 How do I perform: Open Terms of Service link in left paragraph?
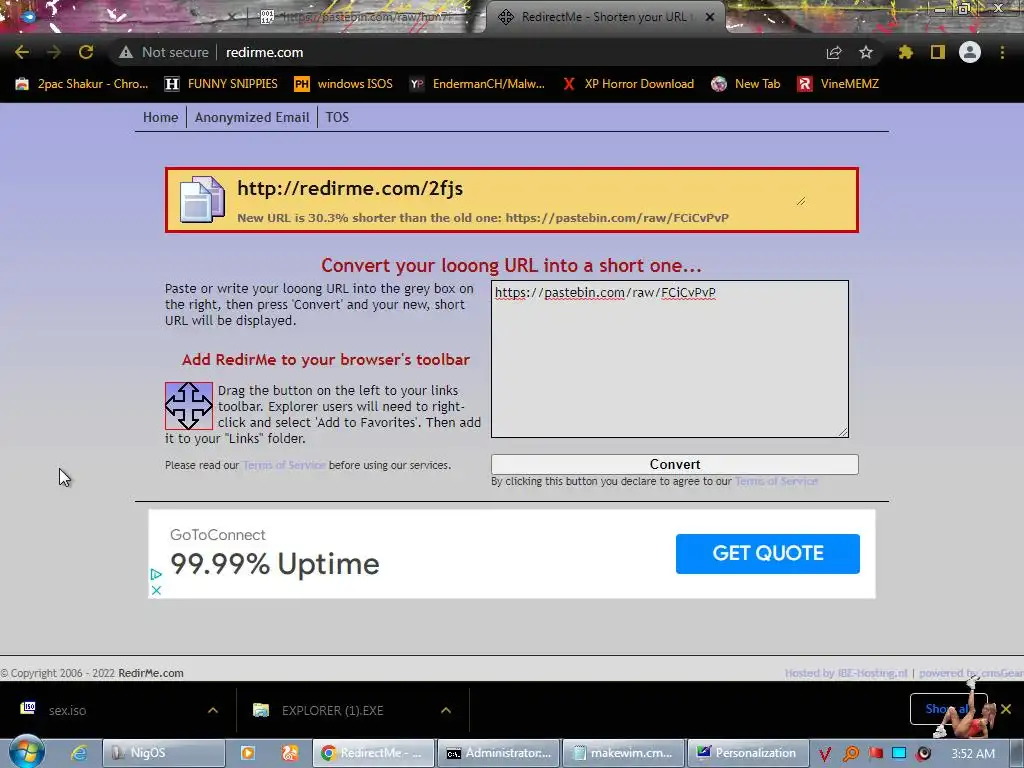(284, 465)
